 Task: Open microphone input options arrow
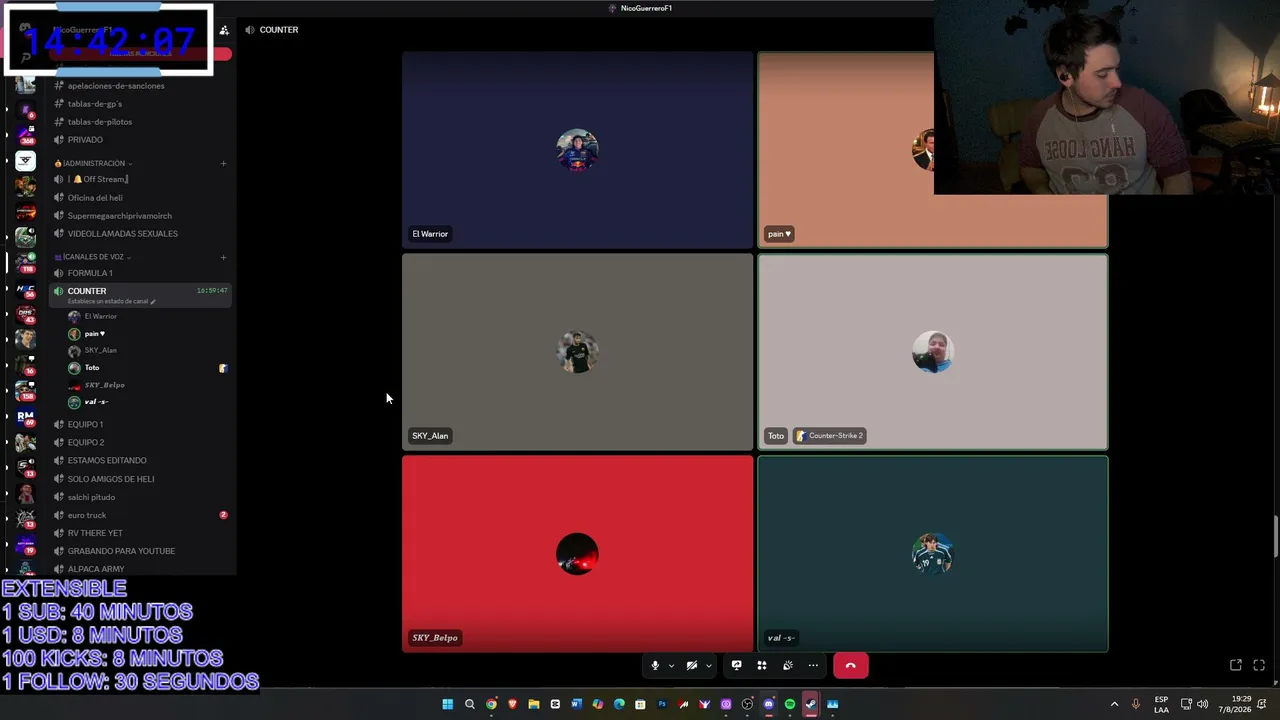(671, 665)
